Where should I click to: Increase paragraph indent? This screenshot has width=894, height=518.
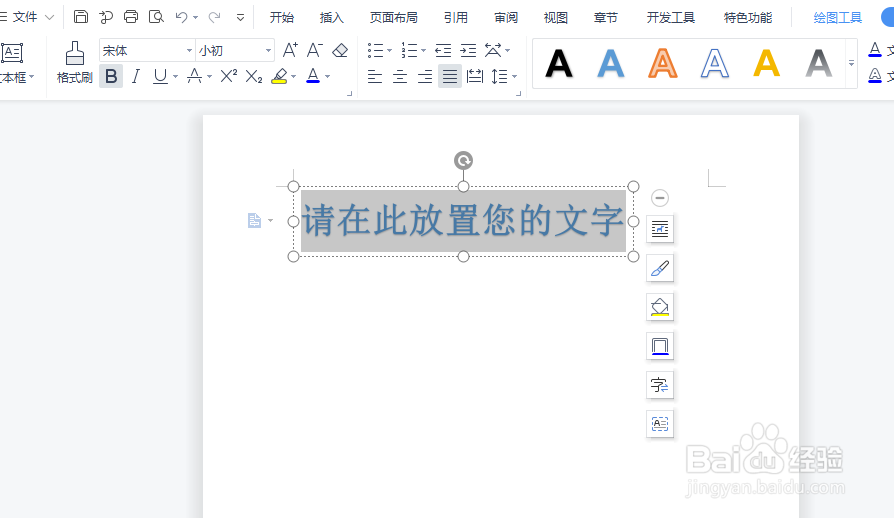(468, 50)
